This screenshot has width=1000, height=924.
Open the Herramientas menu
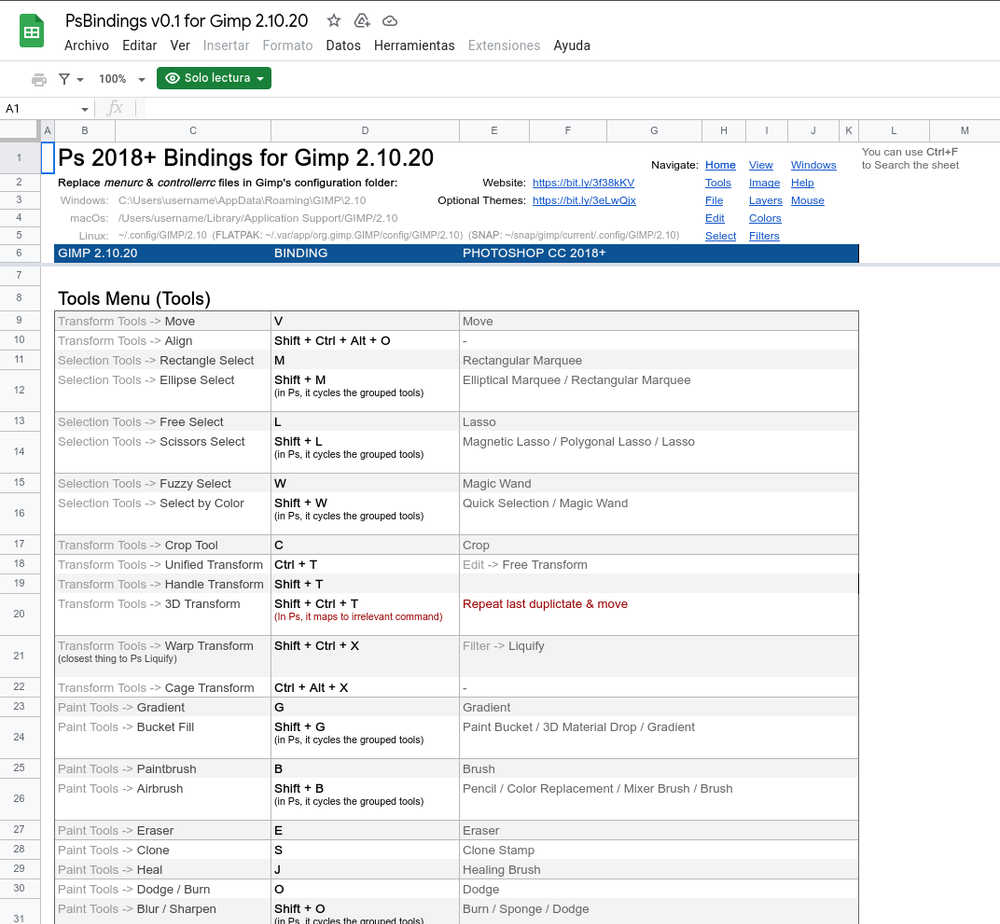(x=414, y=45)
